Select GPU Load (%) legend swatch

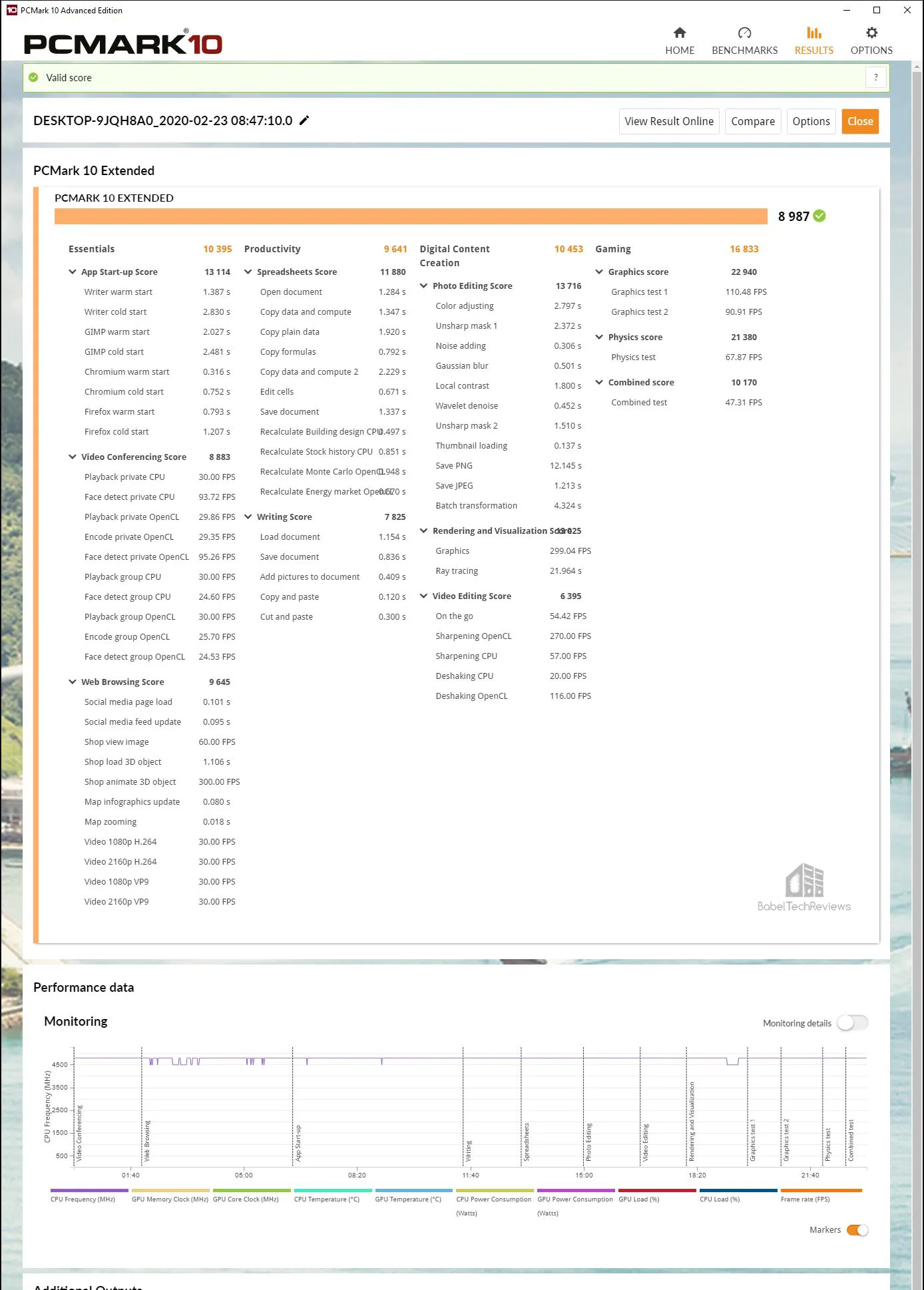click(x=658, y=1190)
